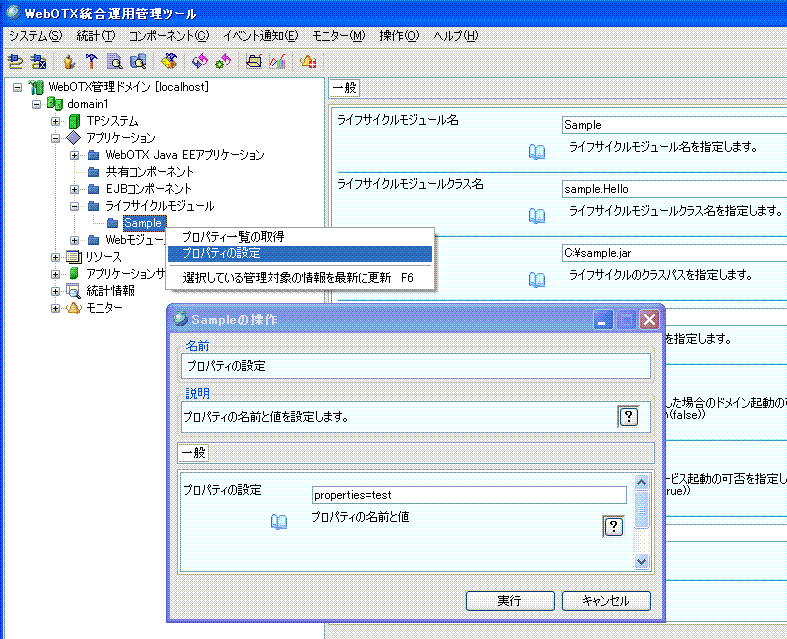787x639 pixels.
Task: Click help button next to プロパティの名前と値
Action: (x=613, y=527)
